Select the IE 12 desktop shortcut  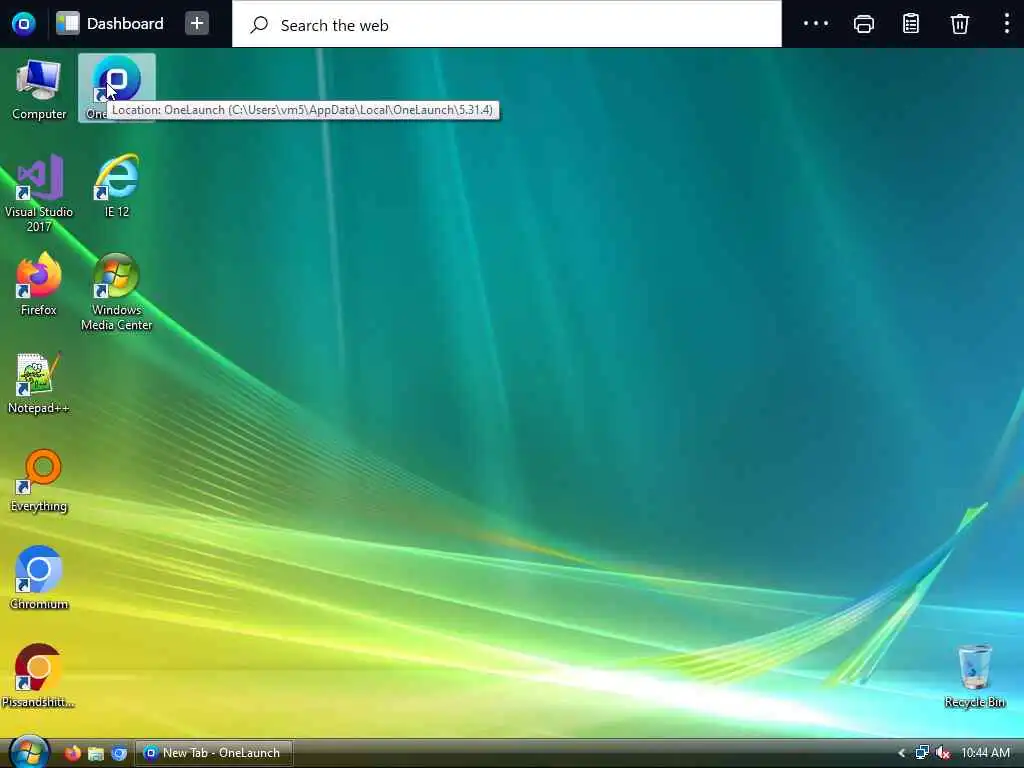click(x=117, y=185)
